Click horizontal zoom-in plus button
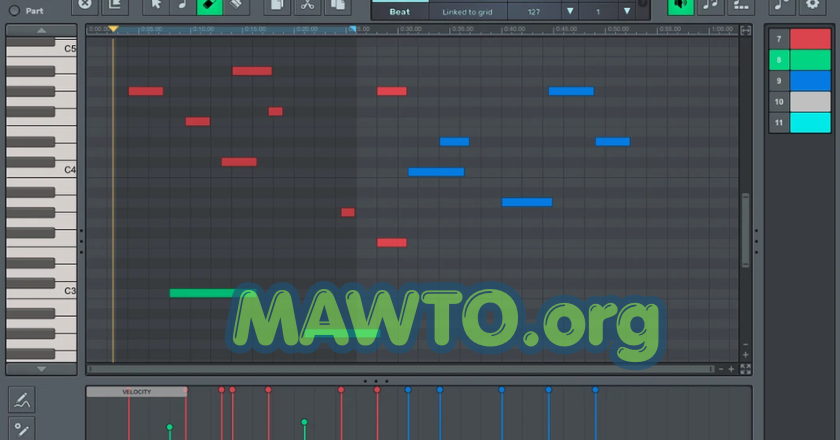840x440 pixels. tap(731, 369)
